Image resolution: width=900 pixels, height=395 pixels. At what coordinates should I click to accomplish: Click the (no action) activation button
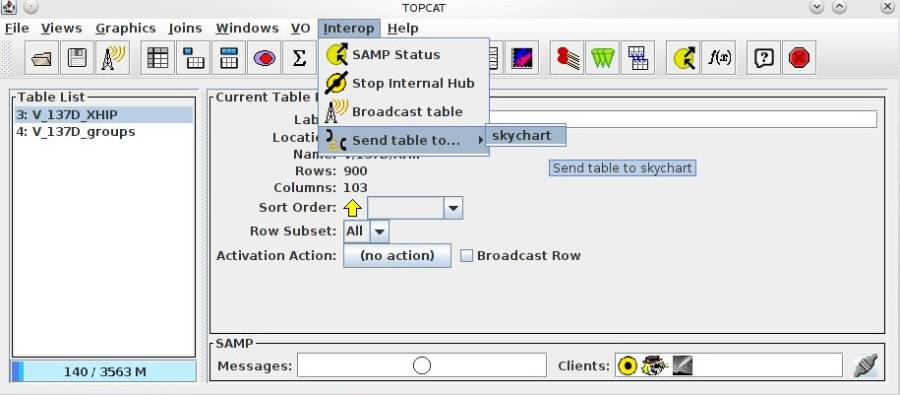[x=397, y=255]
